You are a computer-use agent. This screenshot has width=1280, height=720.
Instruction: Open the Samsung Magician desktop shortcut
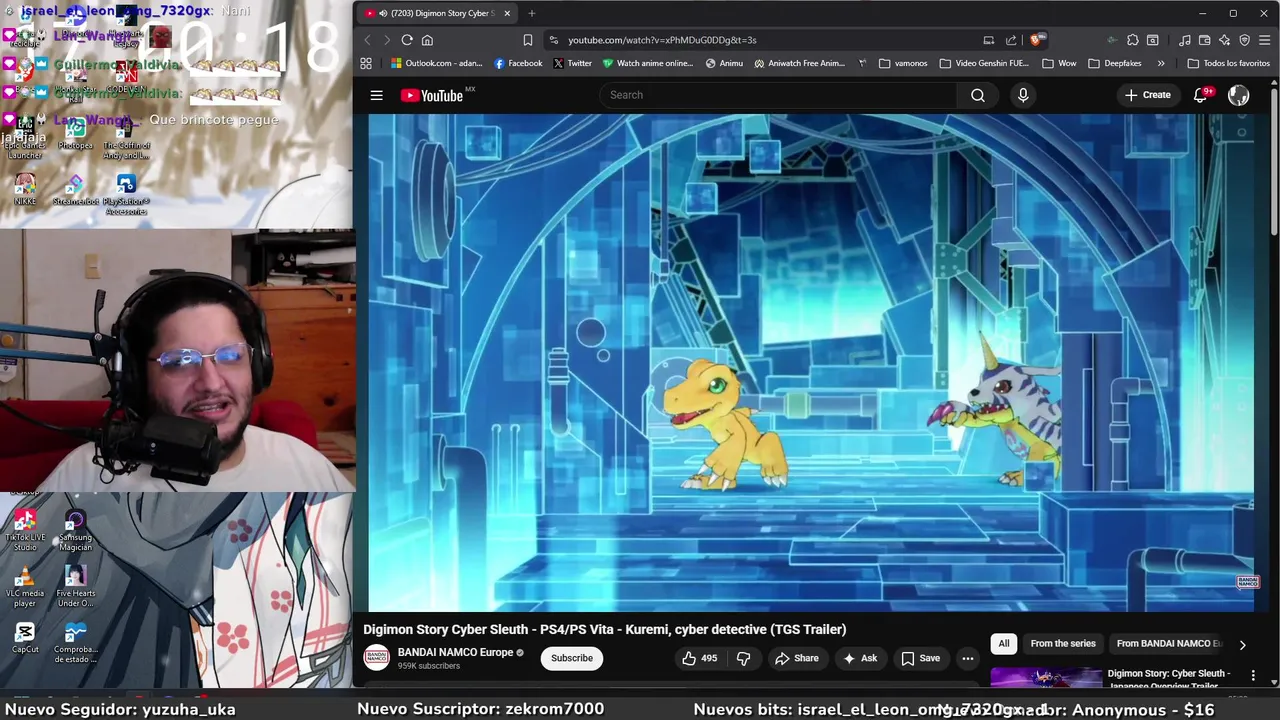click(75, 531)
